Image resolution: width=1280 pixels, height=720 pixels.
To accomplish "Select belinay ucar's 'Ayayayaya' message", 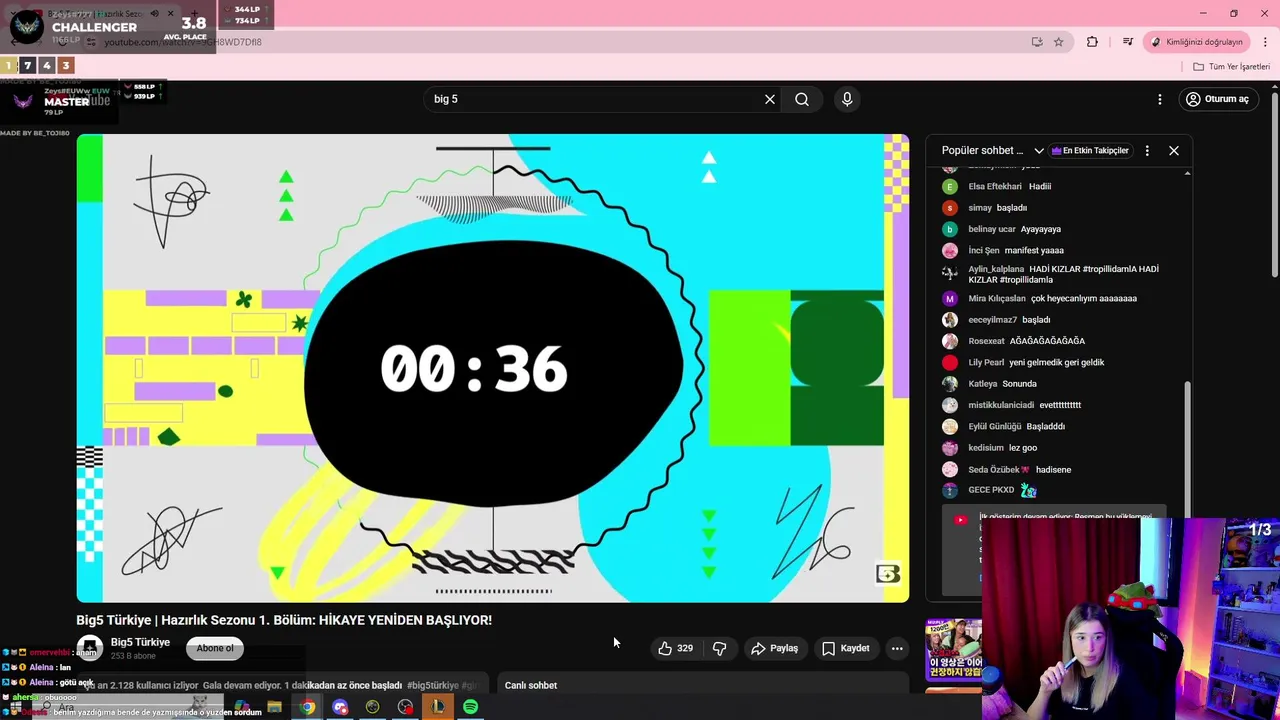I will coord(1058,229).
